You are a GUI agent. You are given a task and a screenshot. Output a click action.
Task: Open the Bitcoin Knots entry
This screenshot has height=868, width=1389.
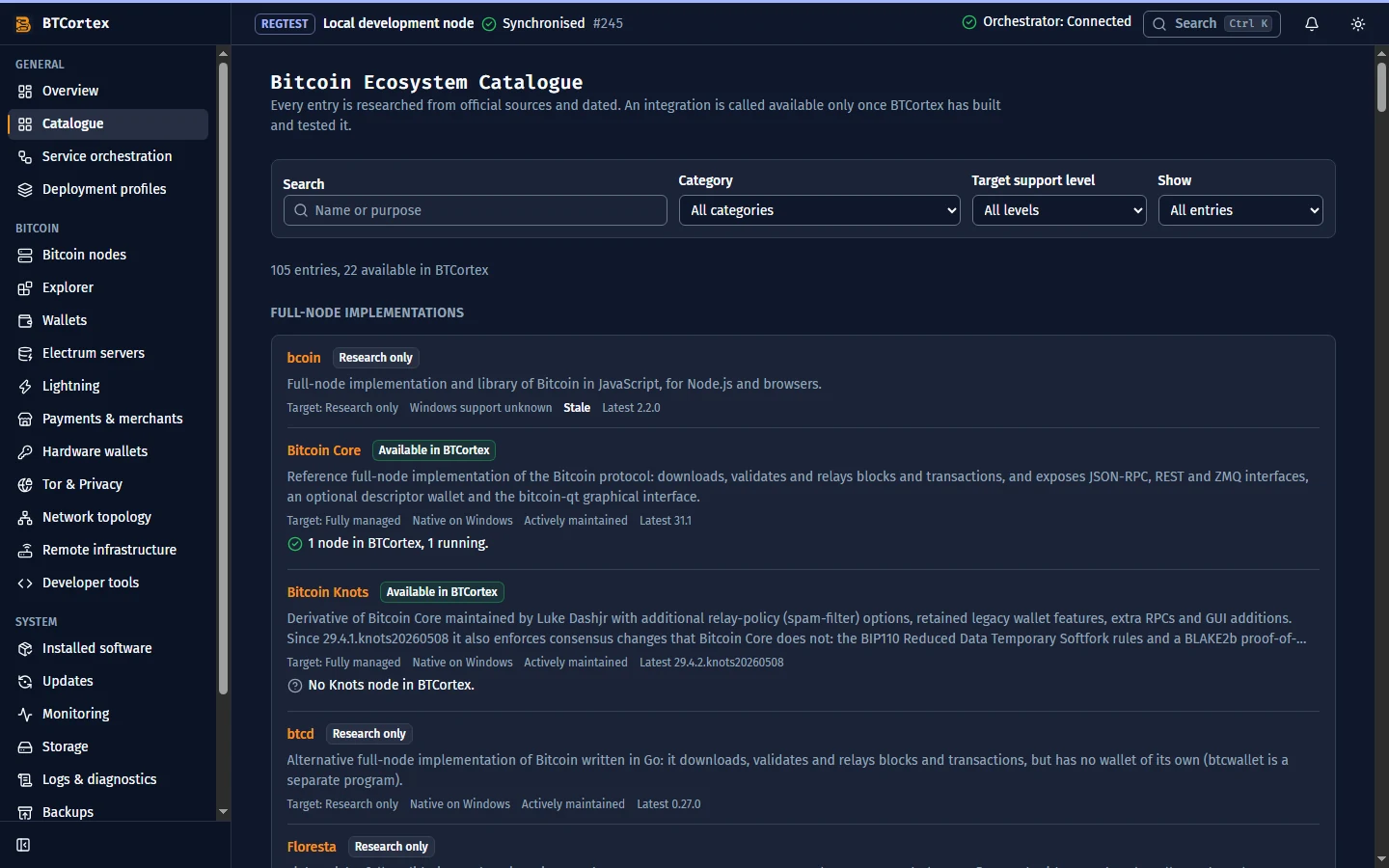pyautogui.click(x=328, y=592)
